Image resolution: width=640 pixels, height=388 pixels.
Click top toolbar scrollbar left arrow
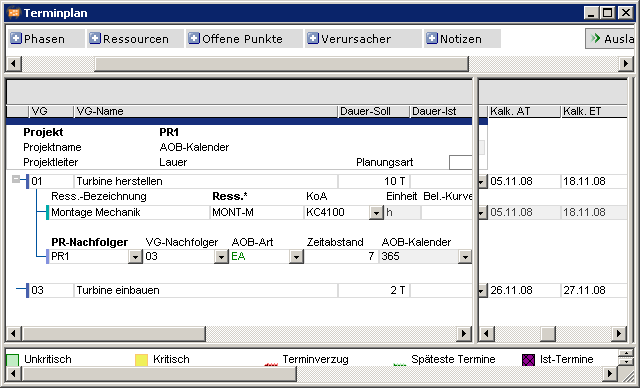point(14,64)
